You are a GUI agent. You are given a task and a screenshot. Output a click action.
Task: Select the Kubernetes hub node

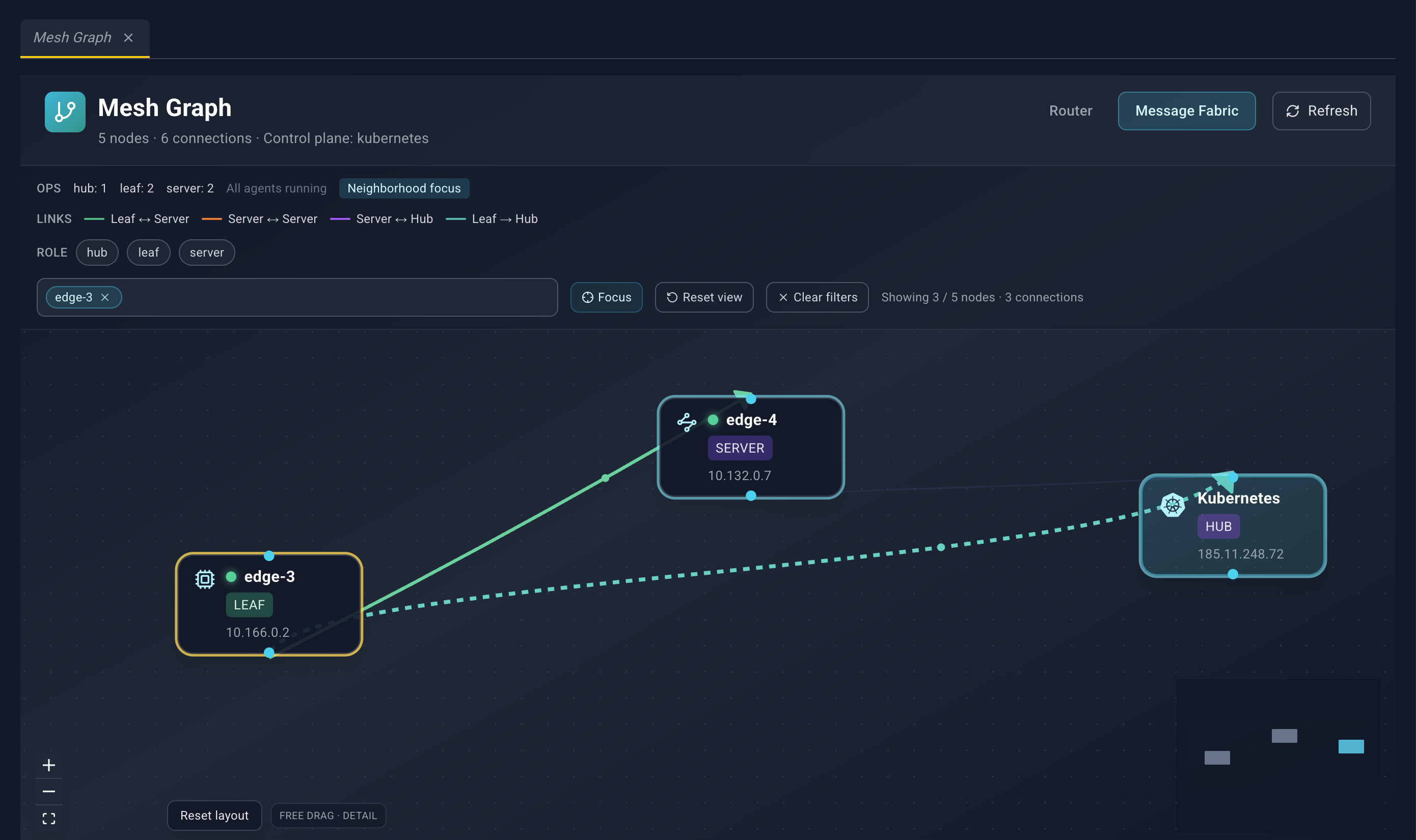pos(1233,526)
